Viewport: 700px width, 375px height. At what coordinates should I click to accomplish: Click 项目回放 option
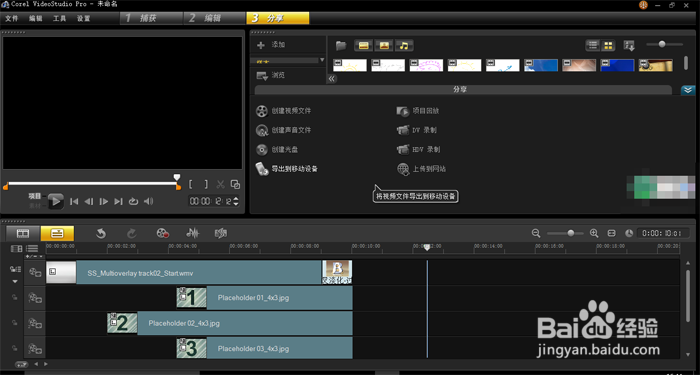tap(418, 111)
